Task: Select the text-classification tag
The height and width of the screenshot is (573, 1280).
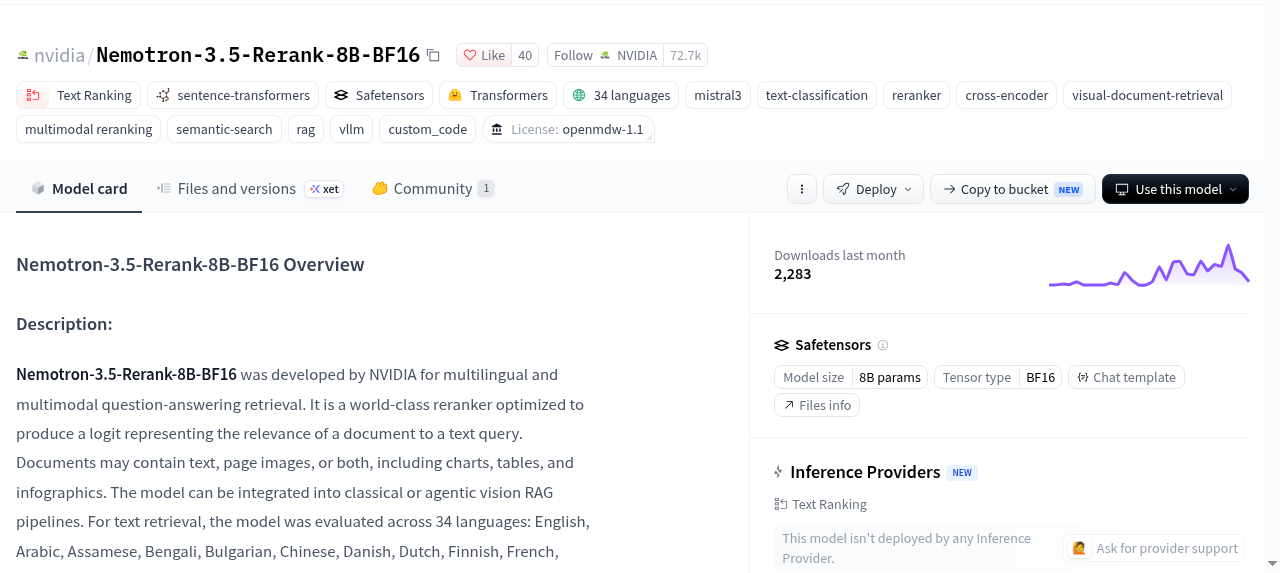Action: [817, 95]
